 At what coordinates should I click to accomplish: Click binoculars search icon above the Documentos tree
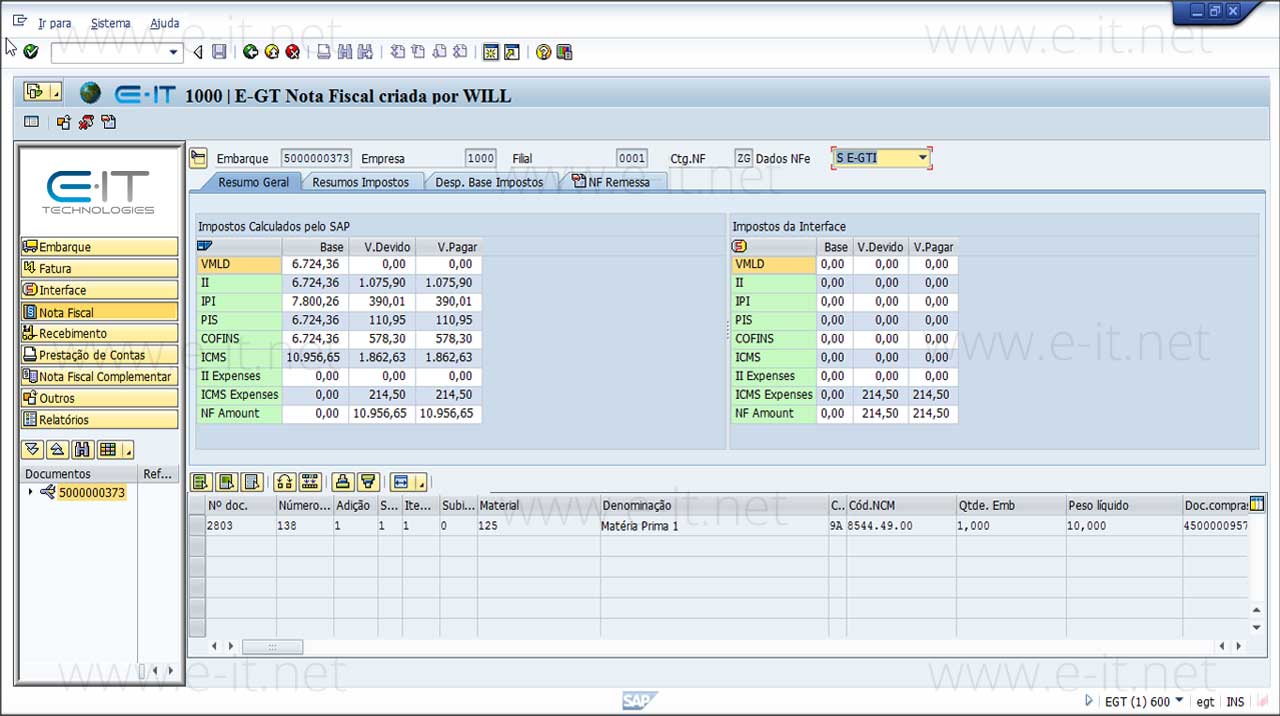[x=83, y=449]
